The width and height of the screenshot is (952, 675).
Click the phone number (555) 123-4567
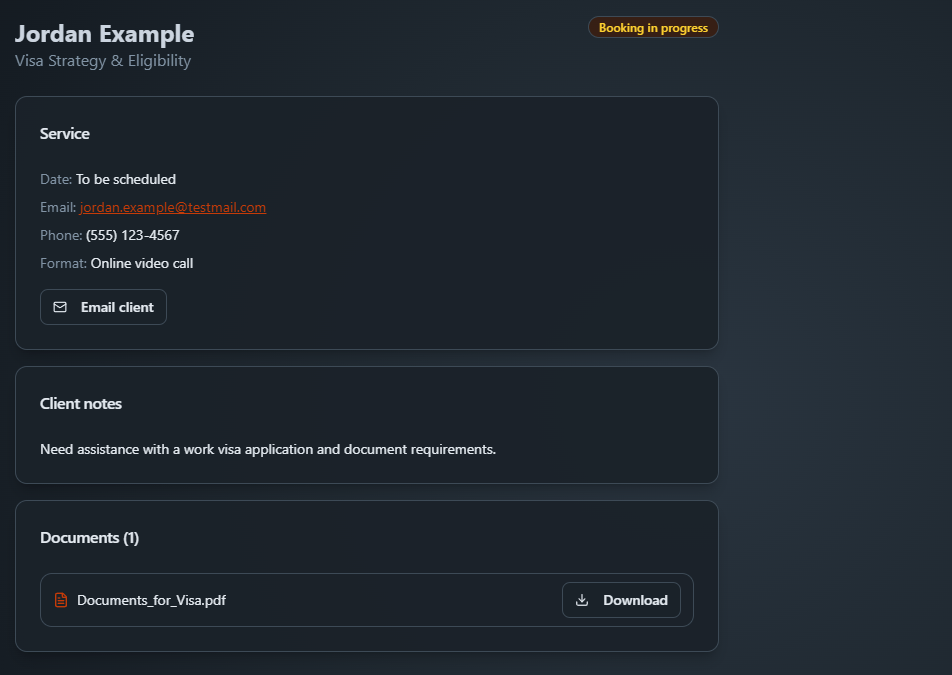[133, 236]
